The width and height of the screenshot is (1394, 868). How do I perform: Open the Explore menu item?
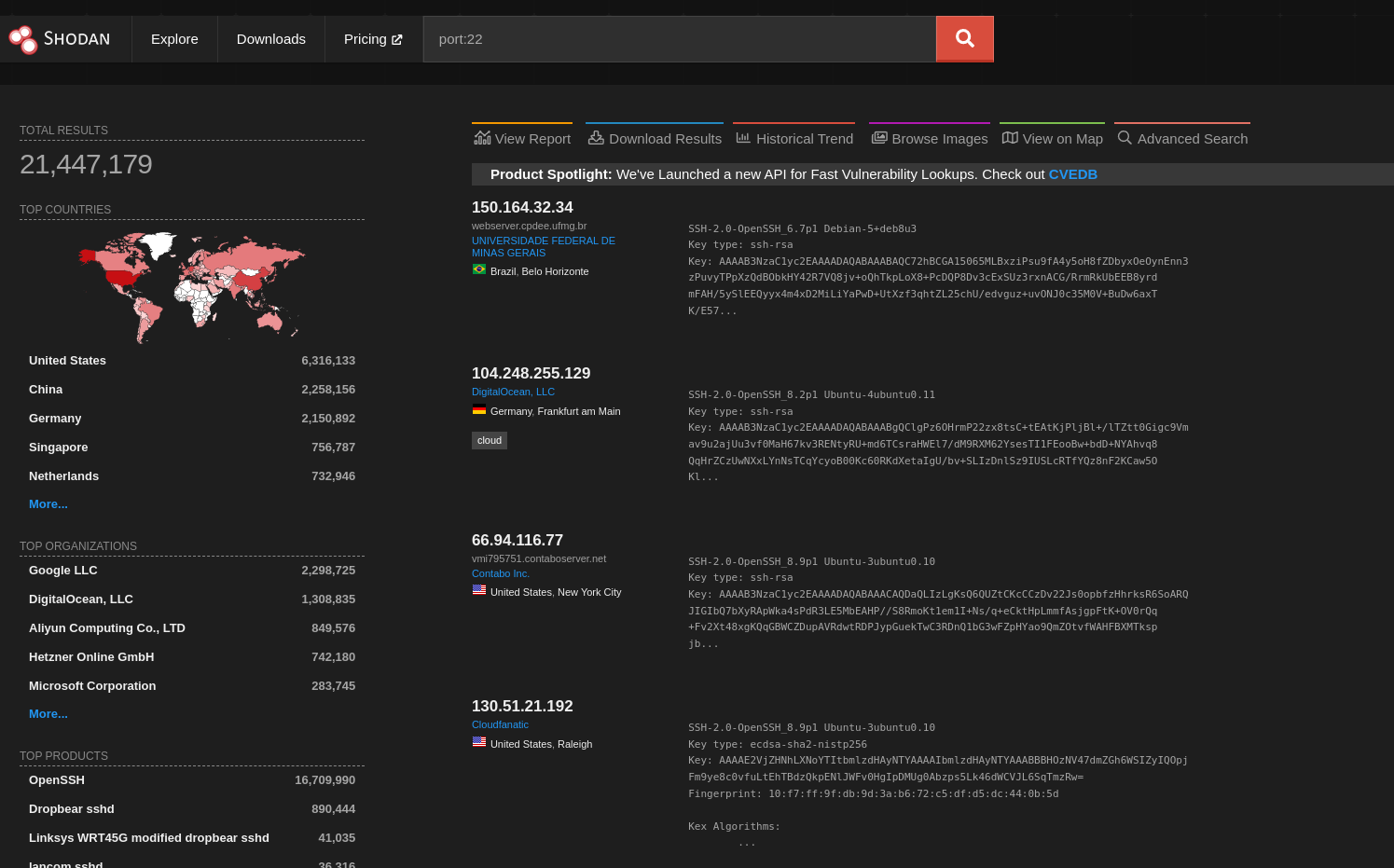point(173,38)
